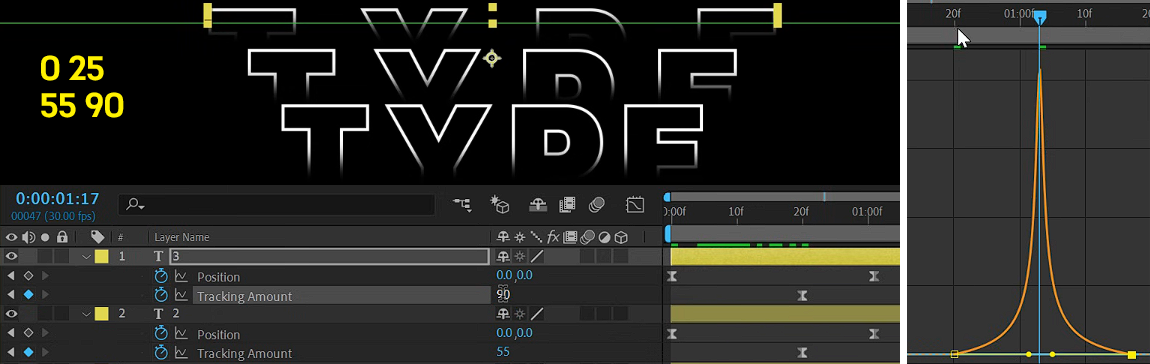Click the text layer T icon of layer 3

[158, 256]
